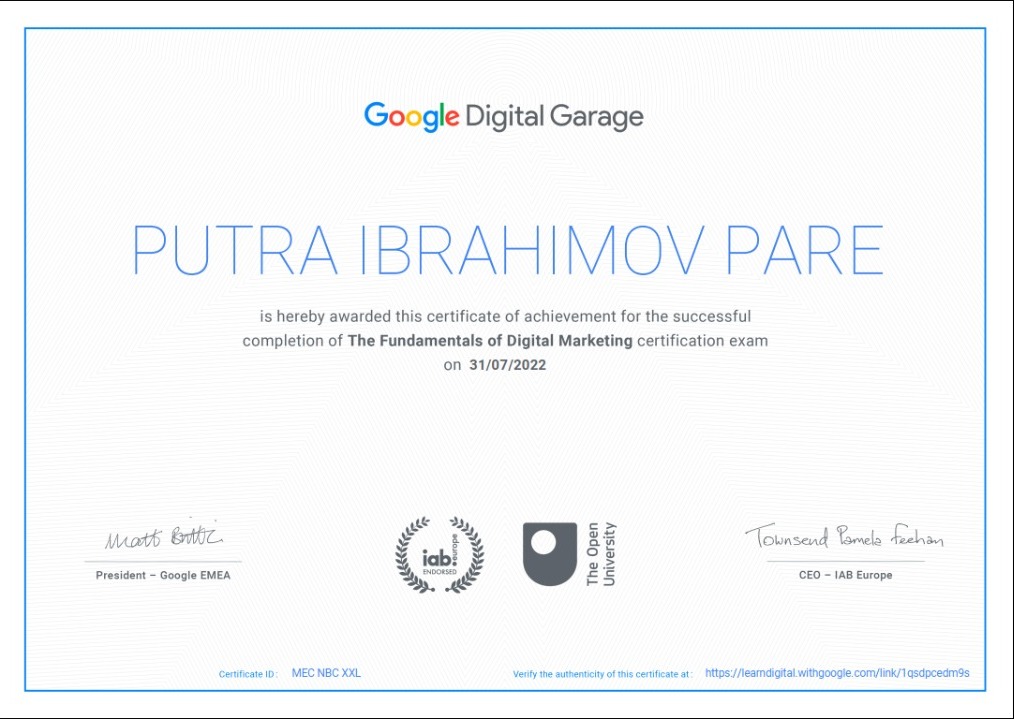Click the 'is hereby awarded this certificate' line

[x=505, y=316]
